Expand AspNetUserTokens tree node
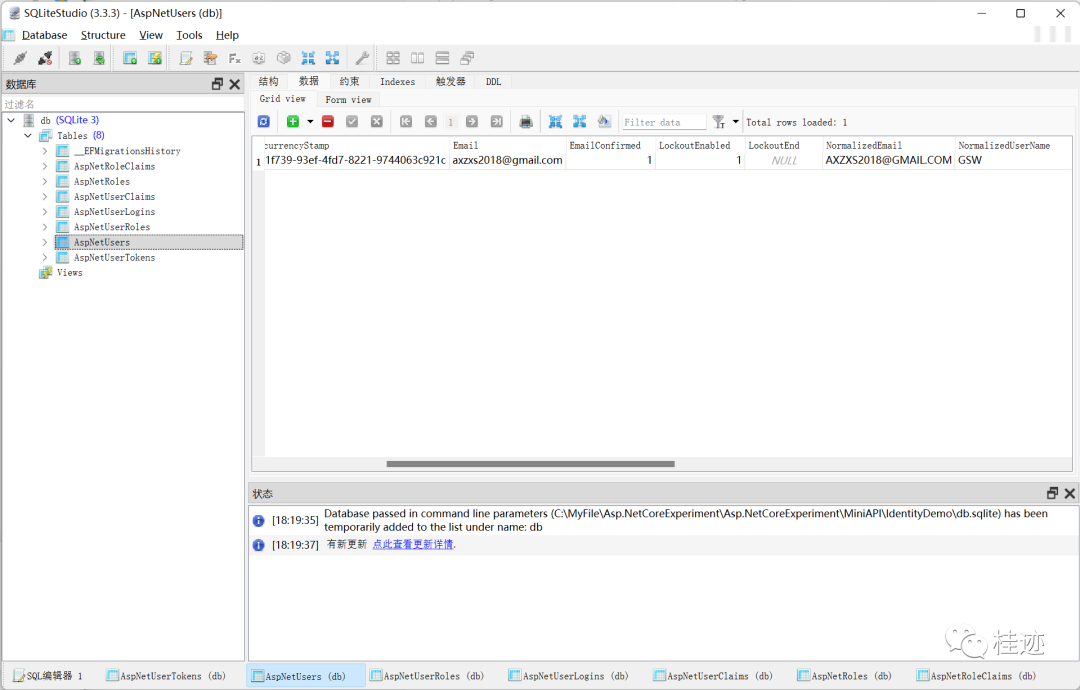 coord(45,258)
